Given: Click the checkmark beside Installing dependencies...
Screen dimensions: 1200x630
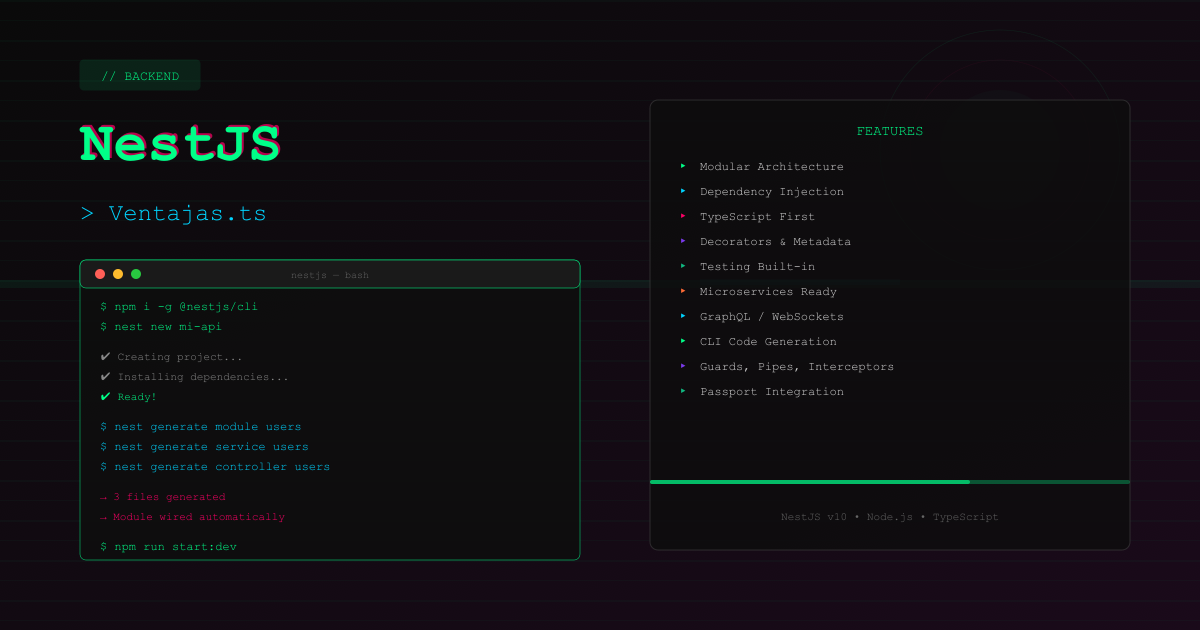Looking at the screenshot, I should [105, 377].
